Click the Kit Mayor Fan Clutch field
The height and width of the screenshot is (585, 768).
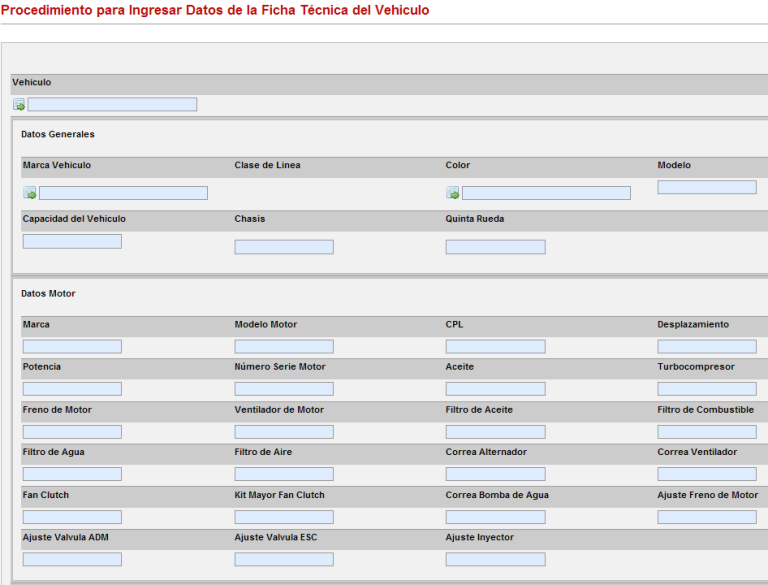pos(284,517)
